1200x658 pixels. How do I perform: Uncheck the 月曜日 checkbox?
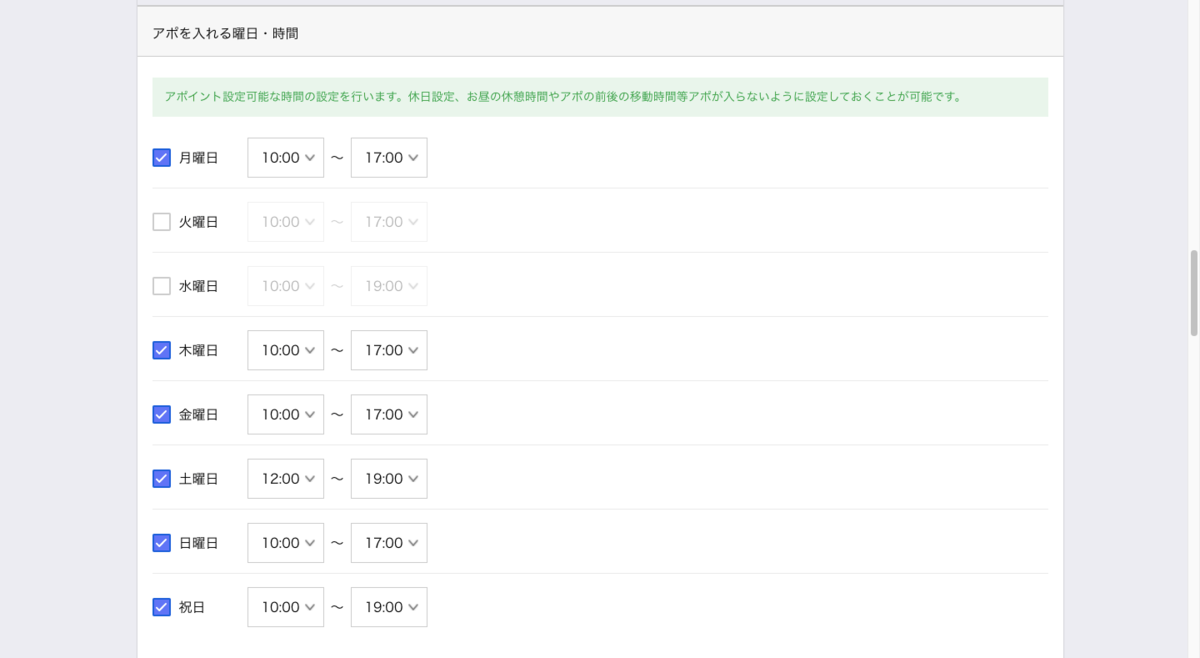point(161,157)
